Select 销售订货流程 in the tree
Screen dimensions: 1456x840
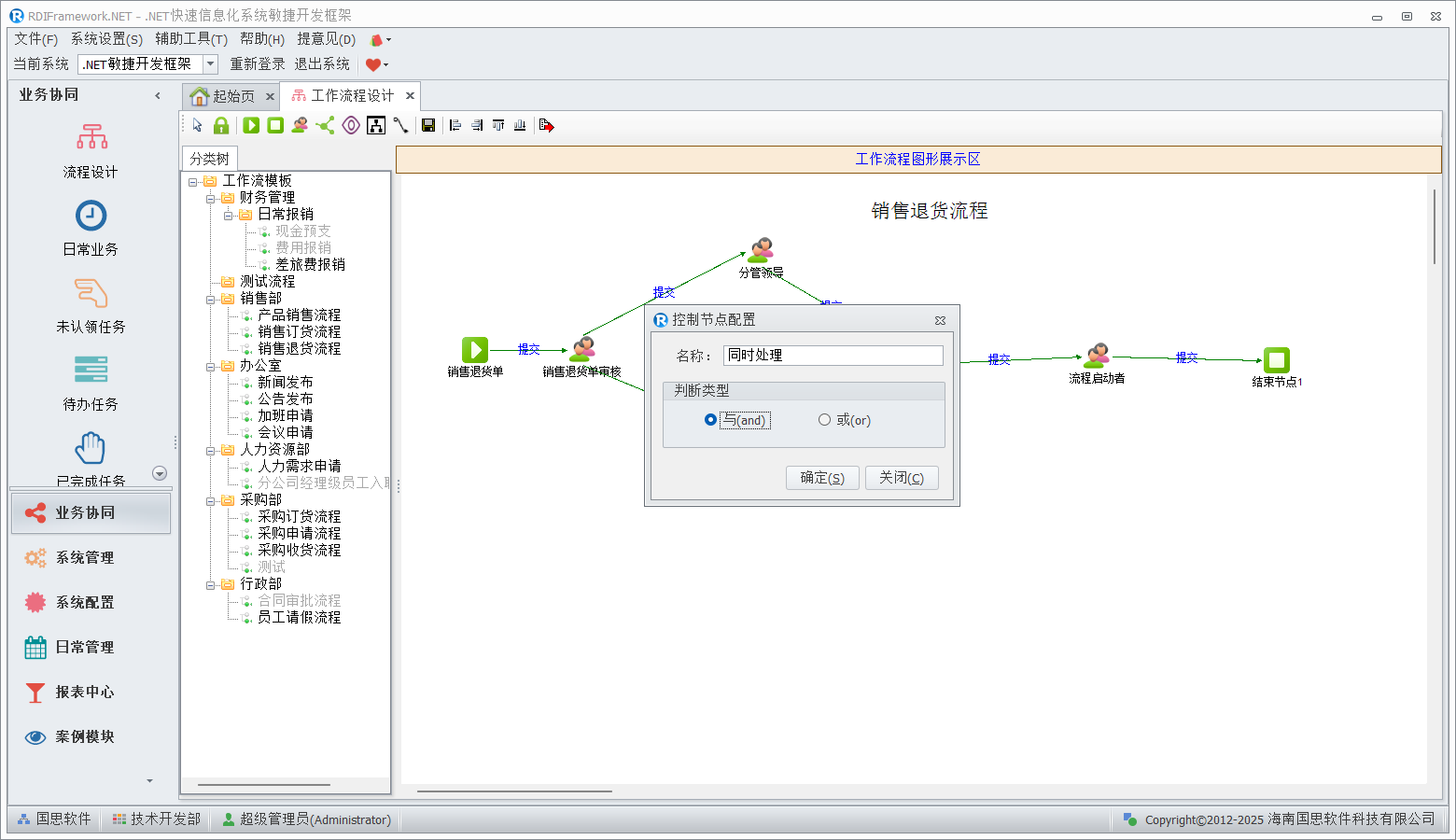click(x=299, y=332)
